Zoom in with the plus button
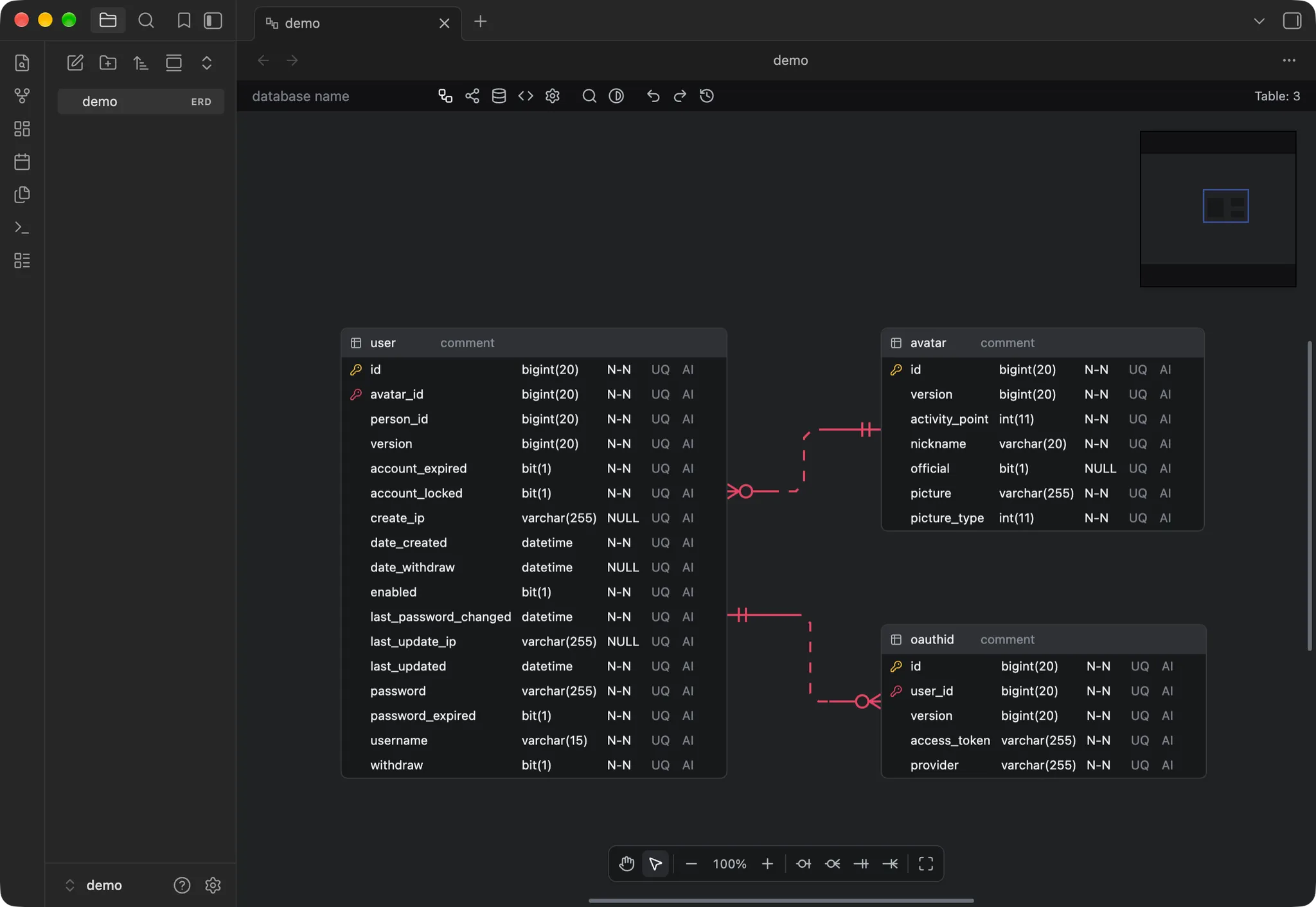Screen dimensions: 1316x907 click(767, 863)
